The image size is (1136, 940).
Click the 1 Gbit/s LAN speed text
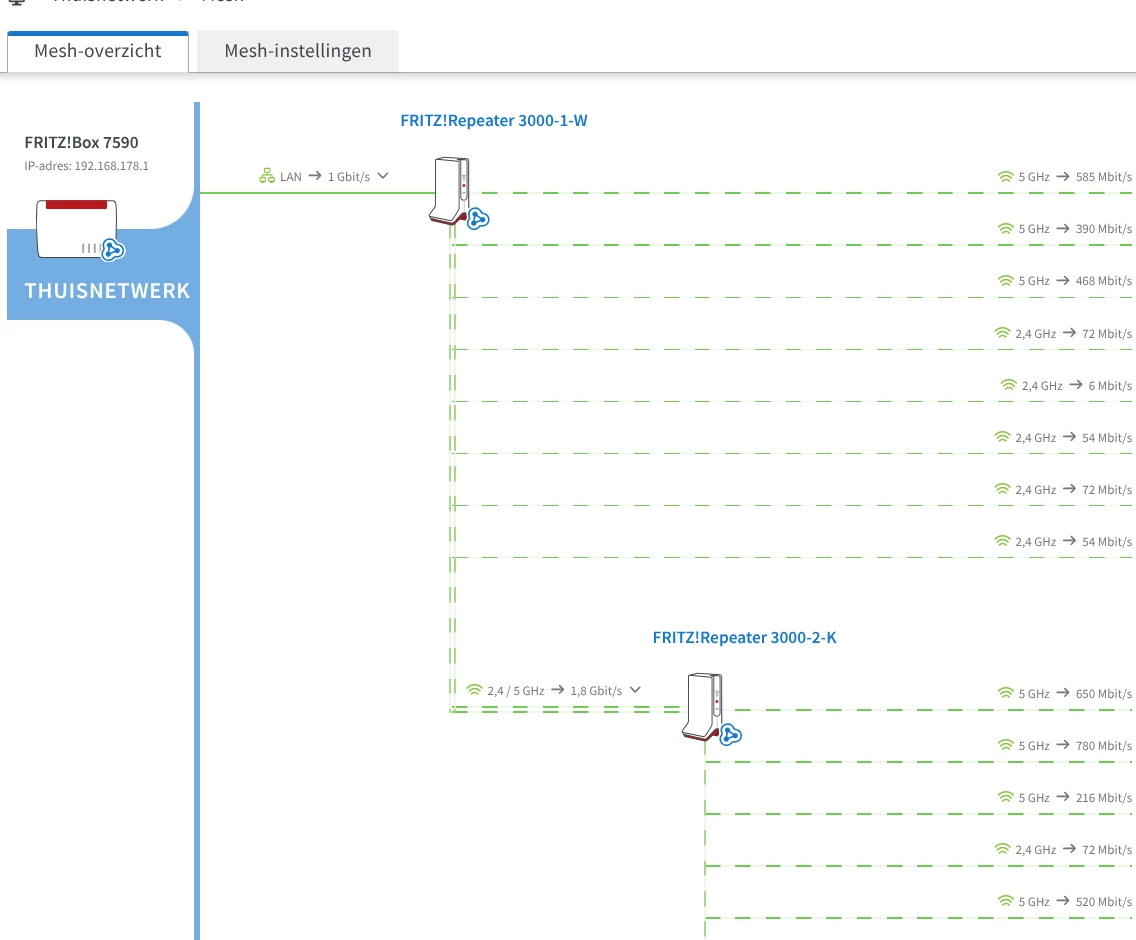[x=348, y=177]
